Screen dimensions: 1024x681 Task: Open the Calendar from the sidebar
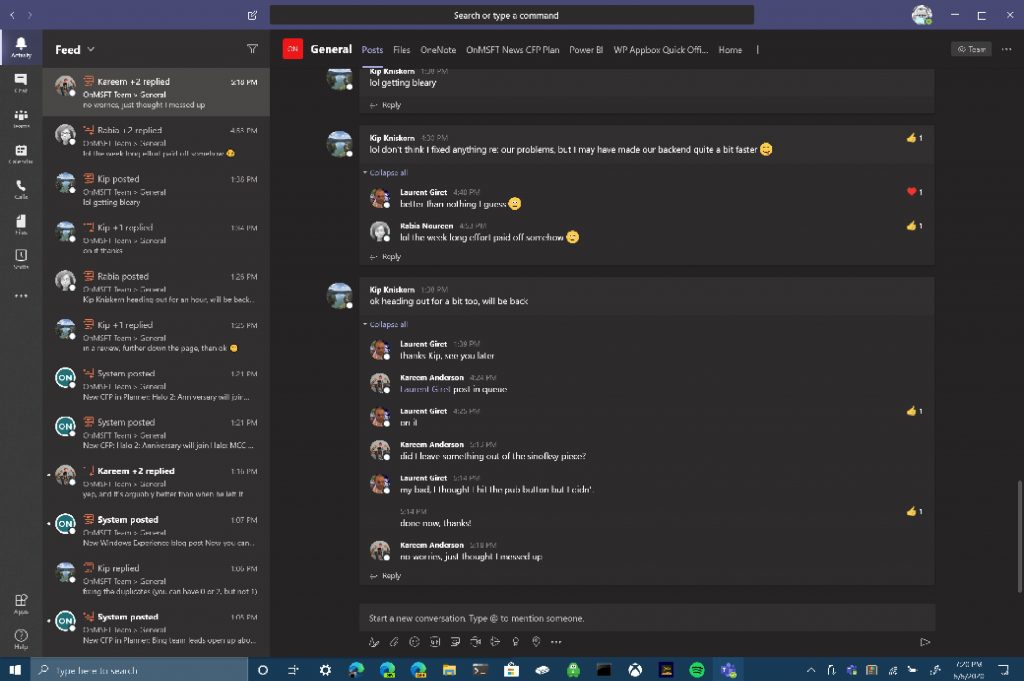21,153
